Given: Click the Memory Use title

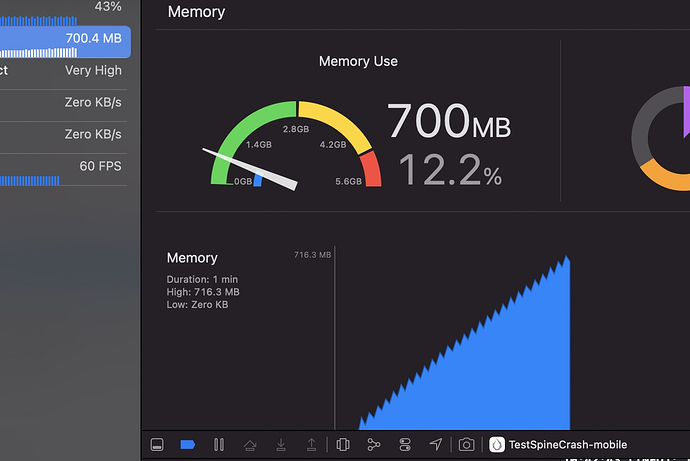Looking at the screenshot, I should coord(358,61).
